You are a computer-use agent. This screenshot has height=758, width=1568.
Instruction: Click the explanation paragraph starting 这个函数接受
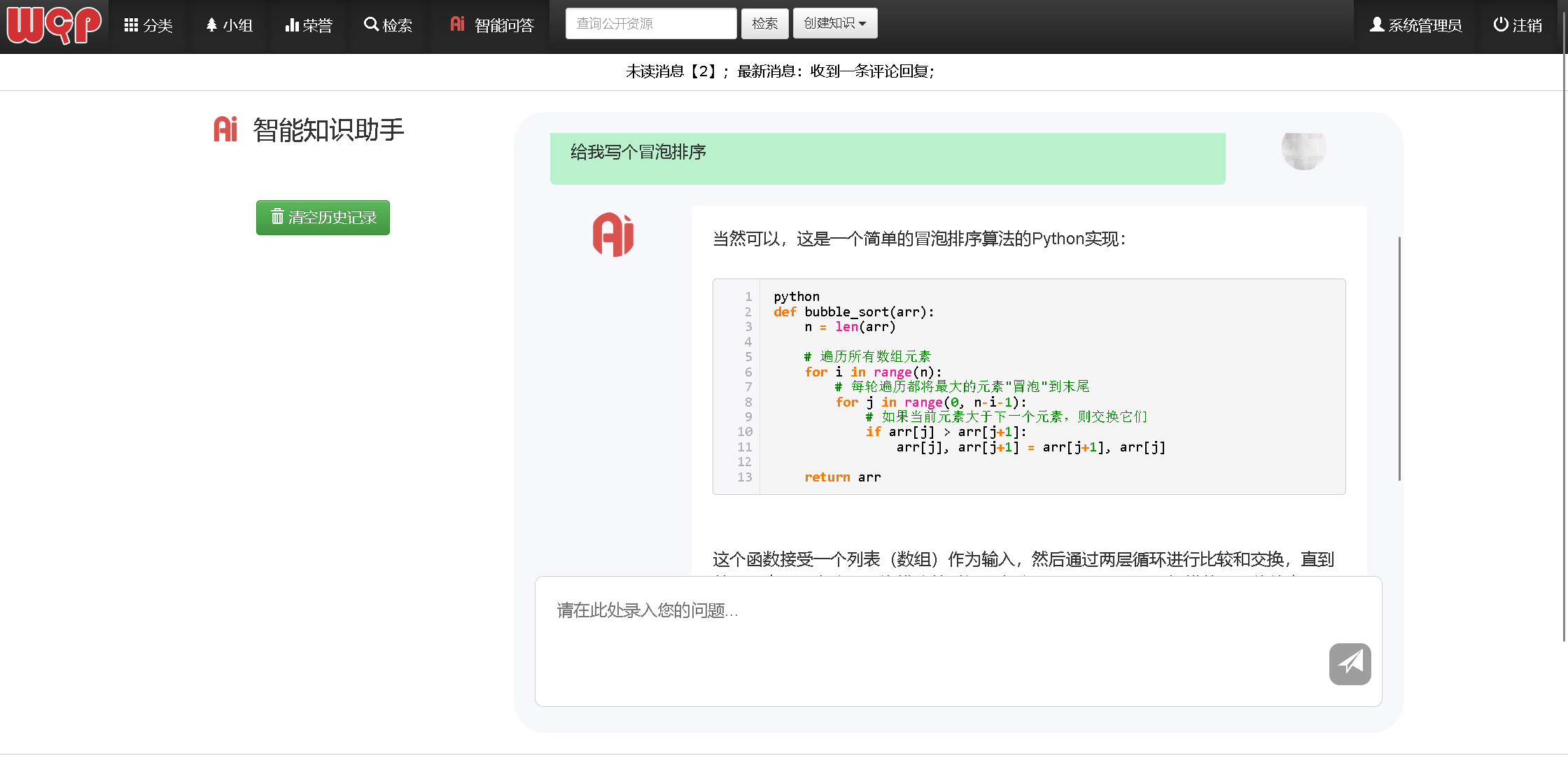pyautogui.click(x=1023, y=560)
